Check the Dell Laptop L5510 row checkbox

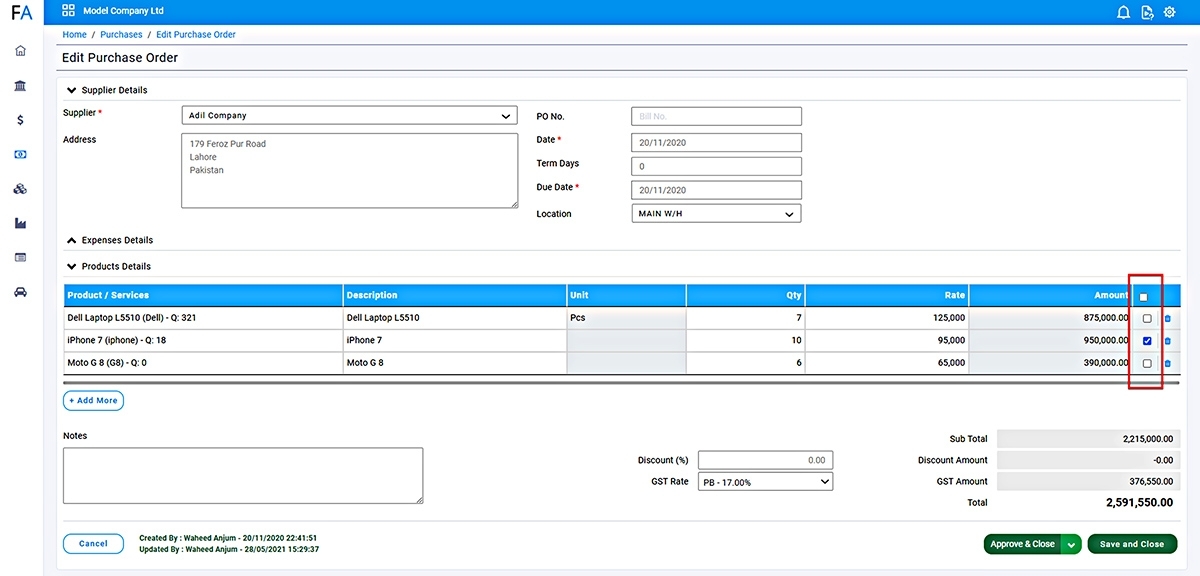pos(1147,319)
